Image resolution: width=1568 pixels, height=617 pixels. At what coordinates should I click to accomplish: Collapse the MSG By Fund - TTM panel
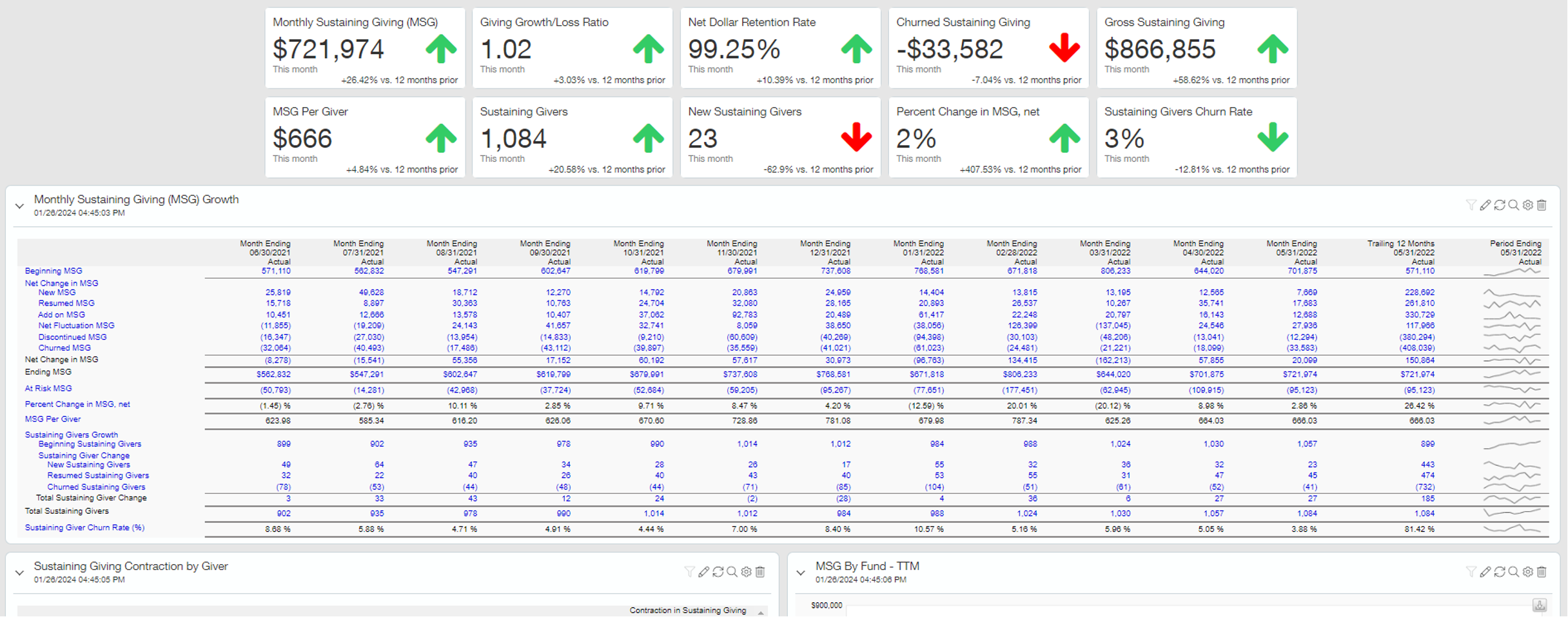pos(801,573)
